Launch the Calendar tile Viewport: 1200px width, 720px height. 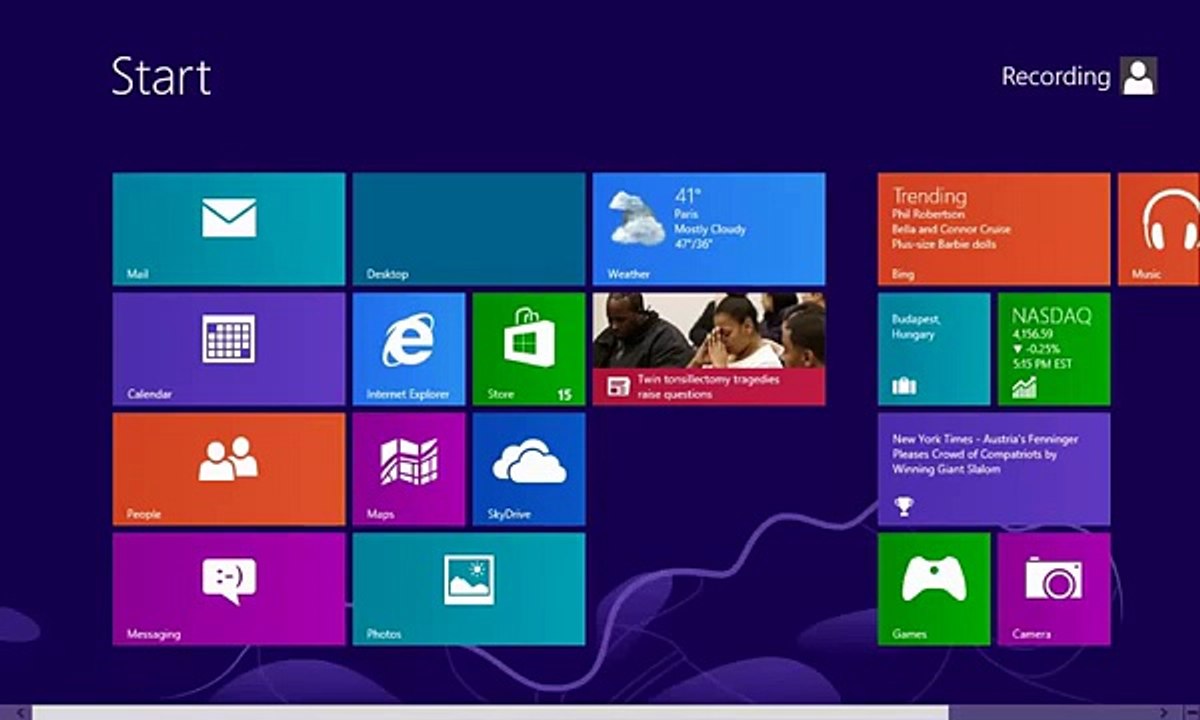point(229,349)
